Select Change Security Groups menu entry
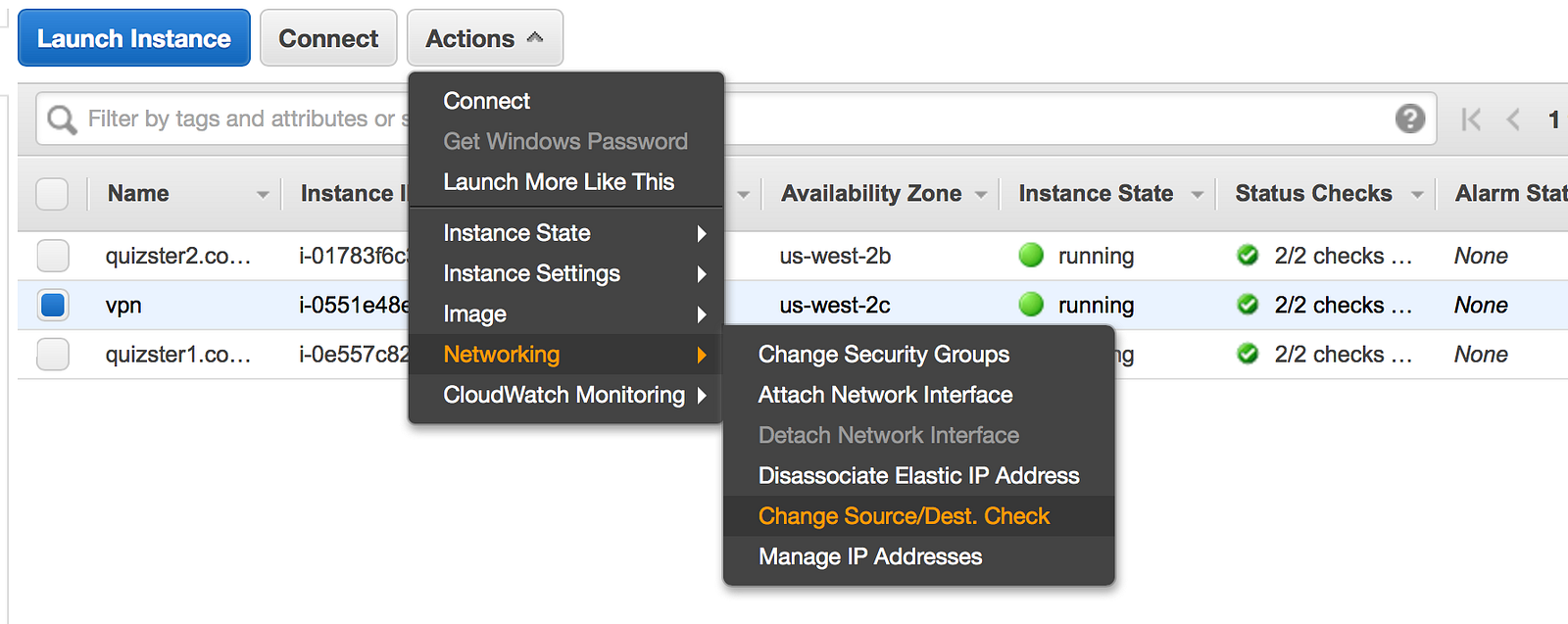Screen dimensions: 1568x624 pyautogui.click(x=883, y=355)
